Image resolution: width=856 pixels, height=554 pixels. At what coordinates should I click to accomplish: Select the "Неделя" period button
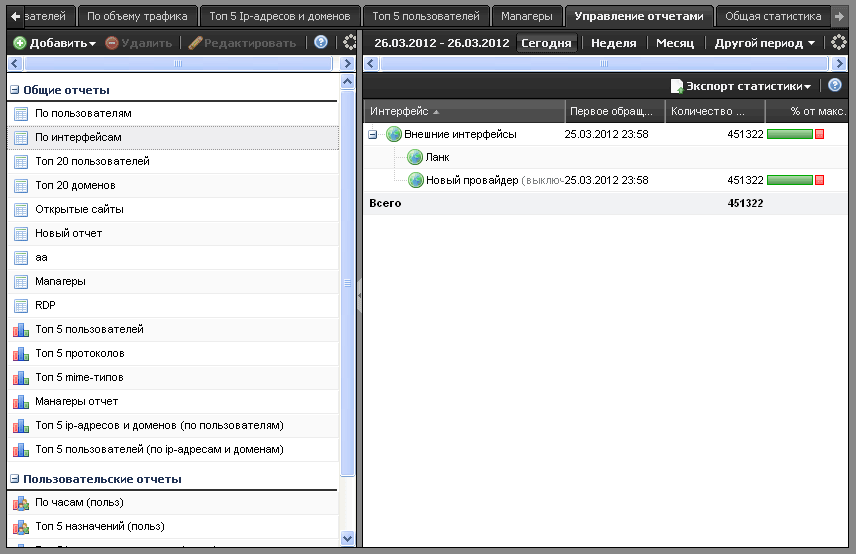point(613,43)
